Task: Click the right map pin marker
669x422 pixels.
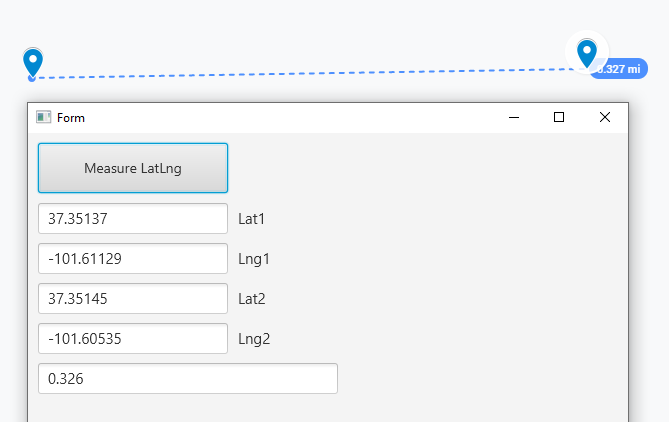Action: (587, 53)
